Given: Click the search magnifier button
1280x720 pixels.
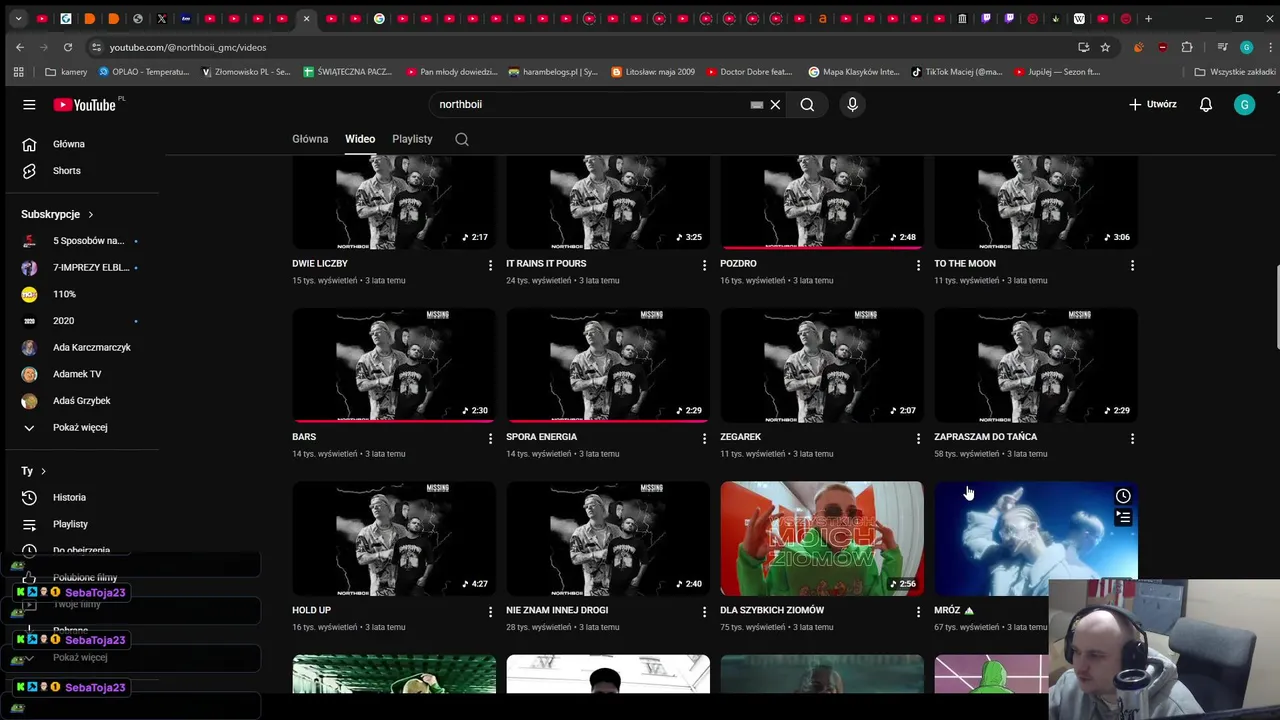Looking at the screenshot, I should (x=807, y=104).
